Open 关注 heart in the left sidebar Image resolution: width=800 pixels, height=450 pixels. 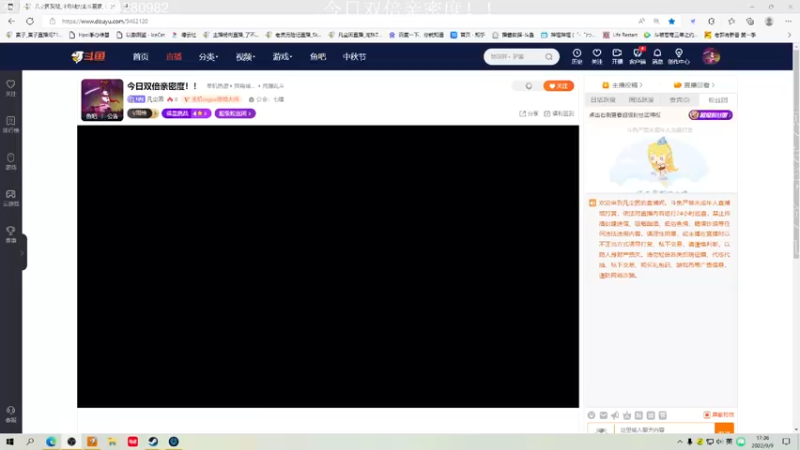[11, 88]
